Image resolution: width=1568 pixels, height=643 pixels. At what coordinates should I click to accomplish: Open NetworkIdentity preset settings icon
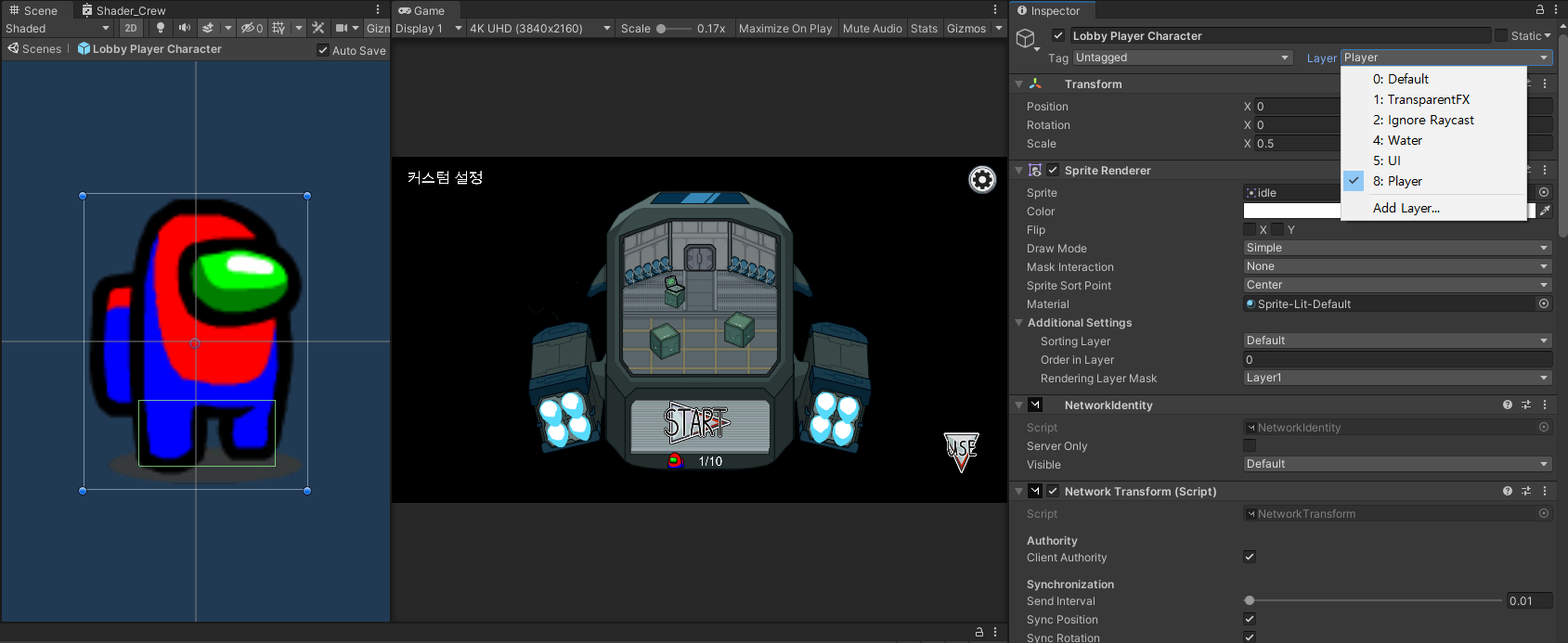click(1526, 405)
